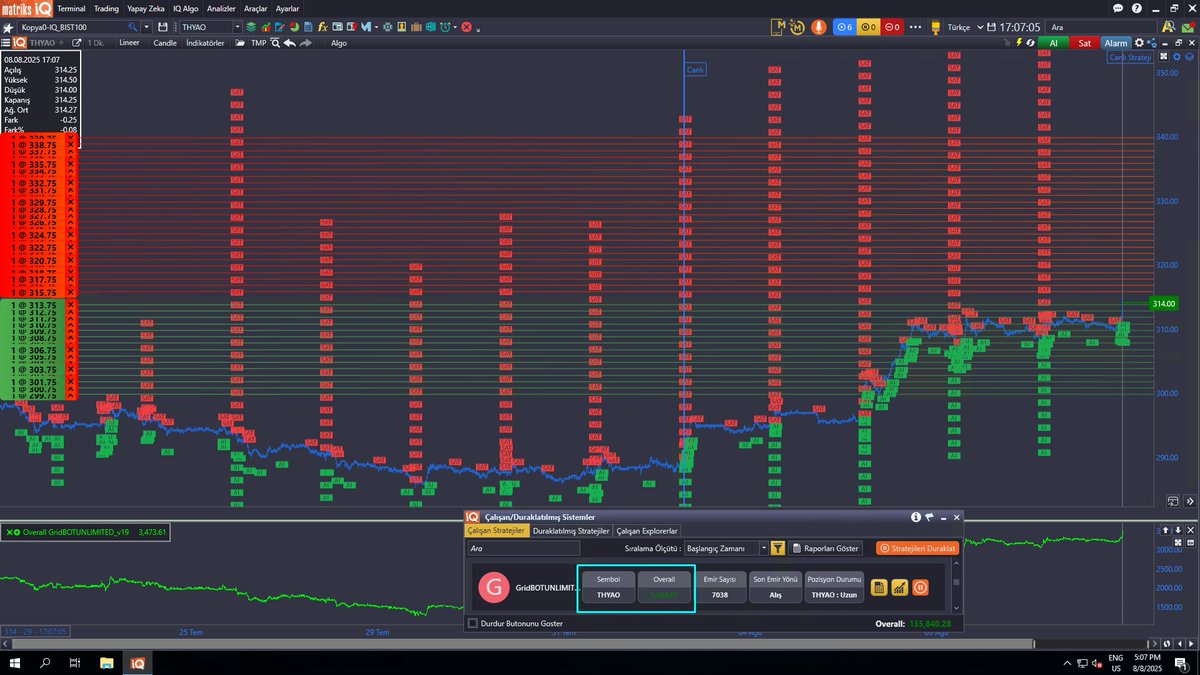The image size is (1200, 675).
Task: Open the Analizler menu
Action: point(221,8)
